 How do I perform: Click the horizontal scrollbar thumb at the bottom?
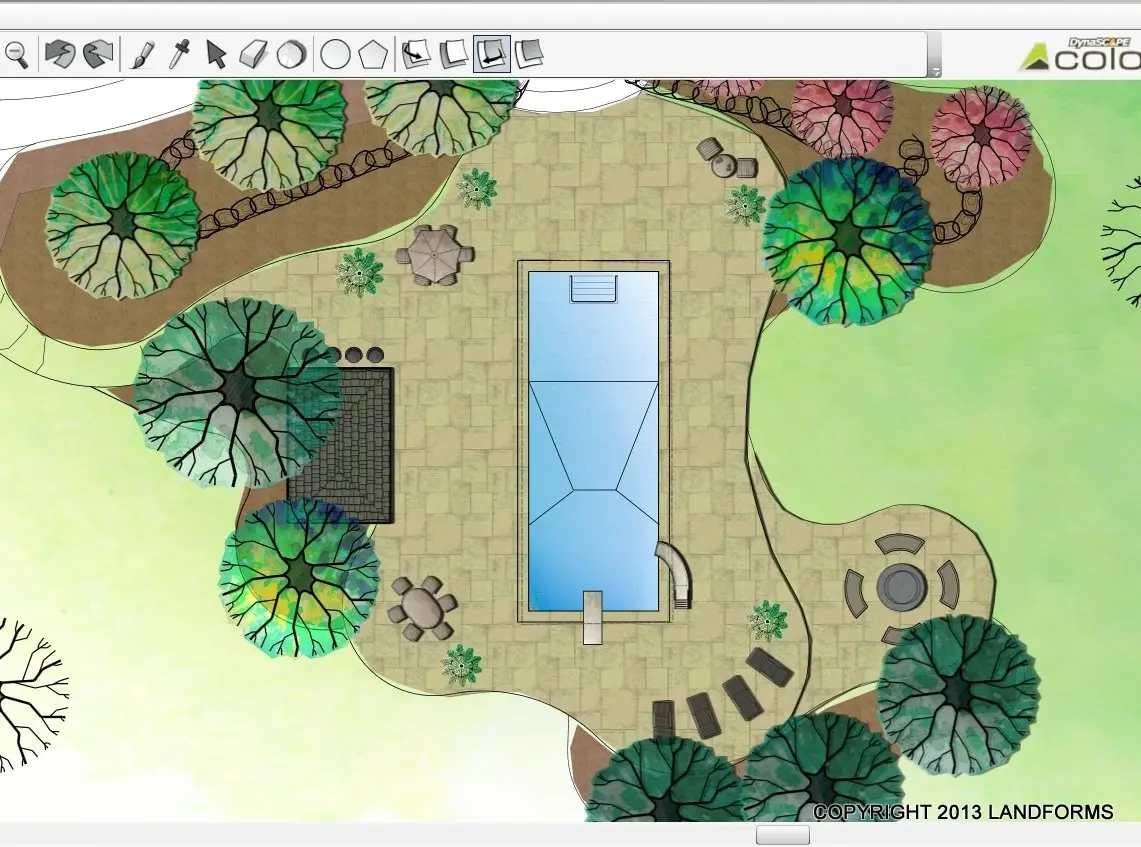pyautogui.click(x=783, y=835)
